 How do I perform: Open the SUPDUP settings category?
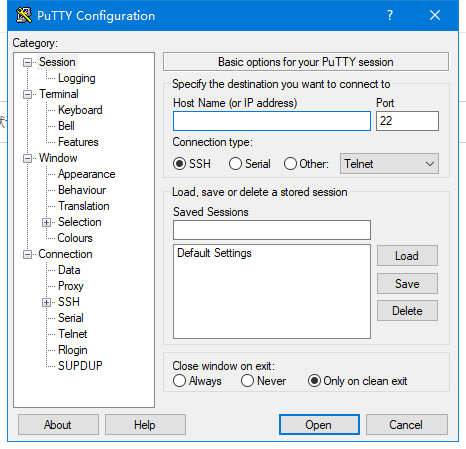(x=80, y=366)
